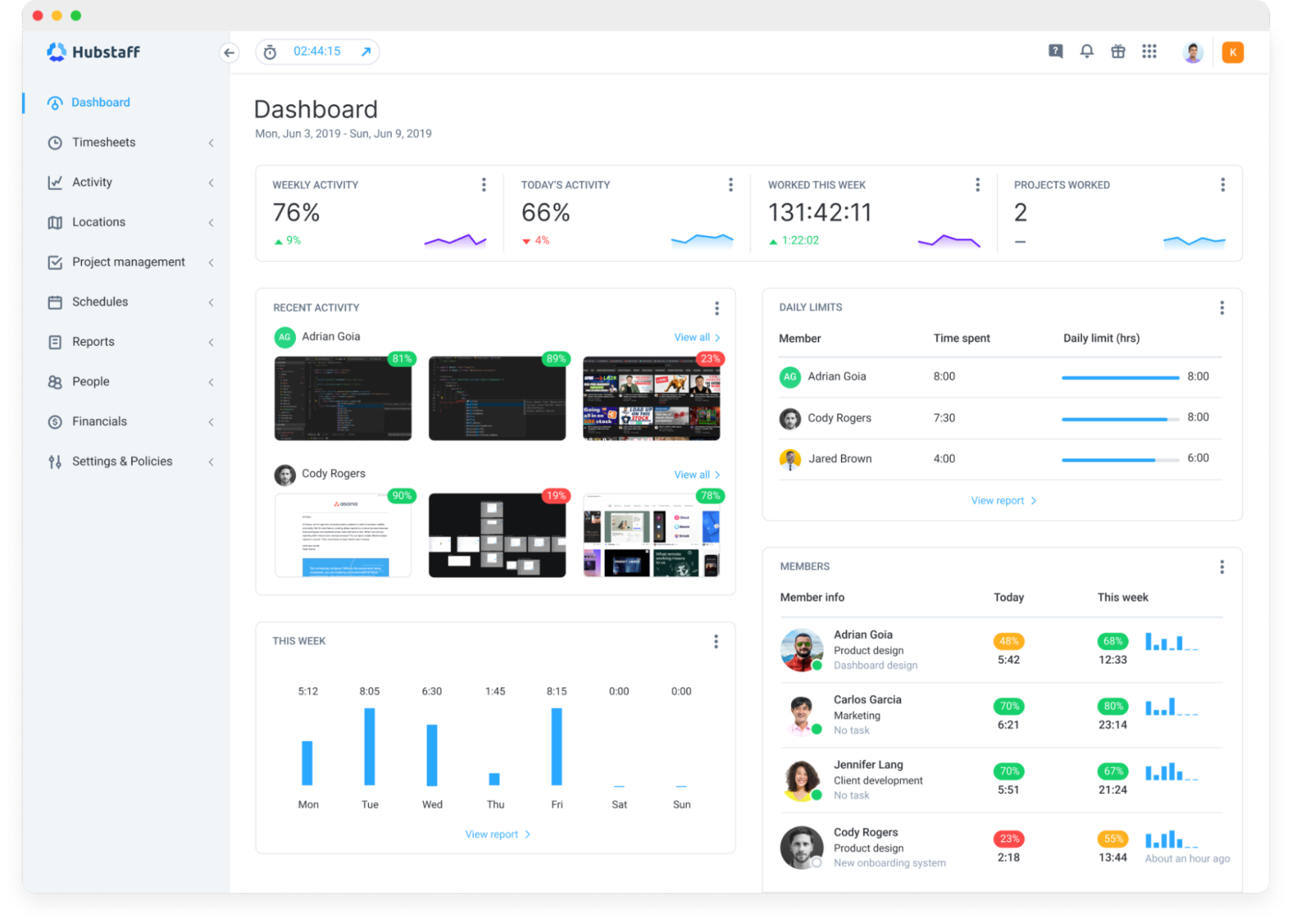Click the Locations map icon
This screenshot has height=924, width=1292.
(x=55, y=221)
